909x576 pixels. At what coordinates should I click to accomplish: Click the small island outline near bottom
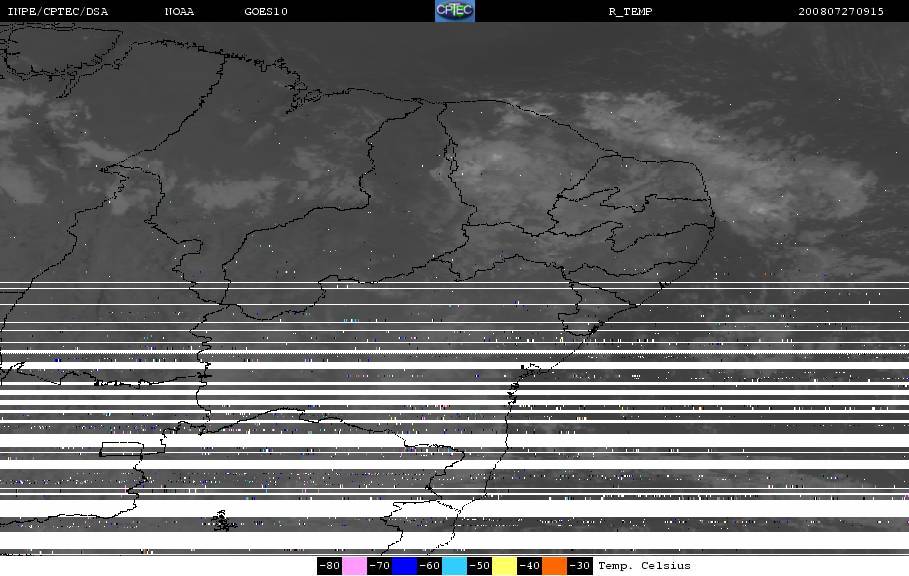(223, 521)
